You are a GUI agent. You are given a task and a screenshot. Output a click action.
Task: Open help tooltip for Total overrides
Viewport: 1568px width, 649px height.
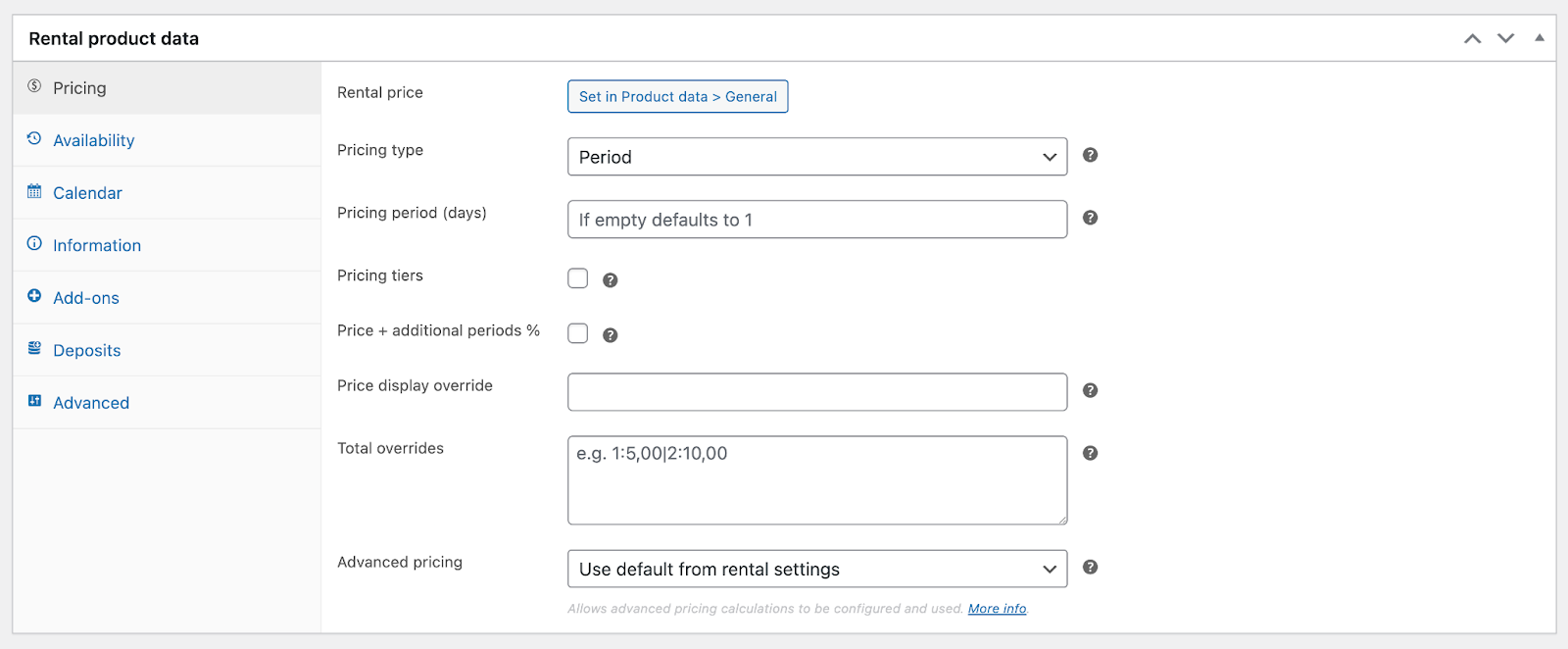pos(1090,453)
